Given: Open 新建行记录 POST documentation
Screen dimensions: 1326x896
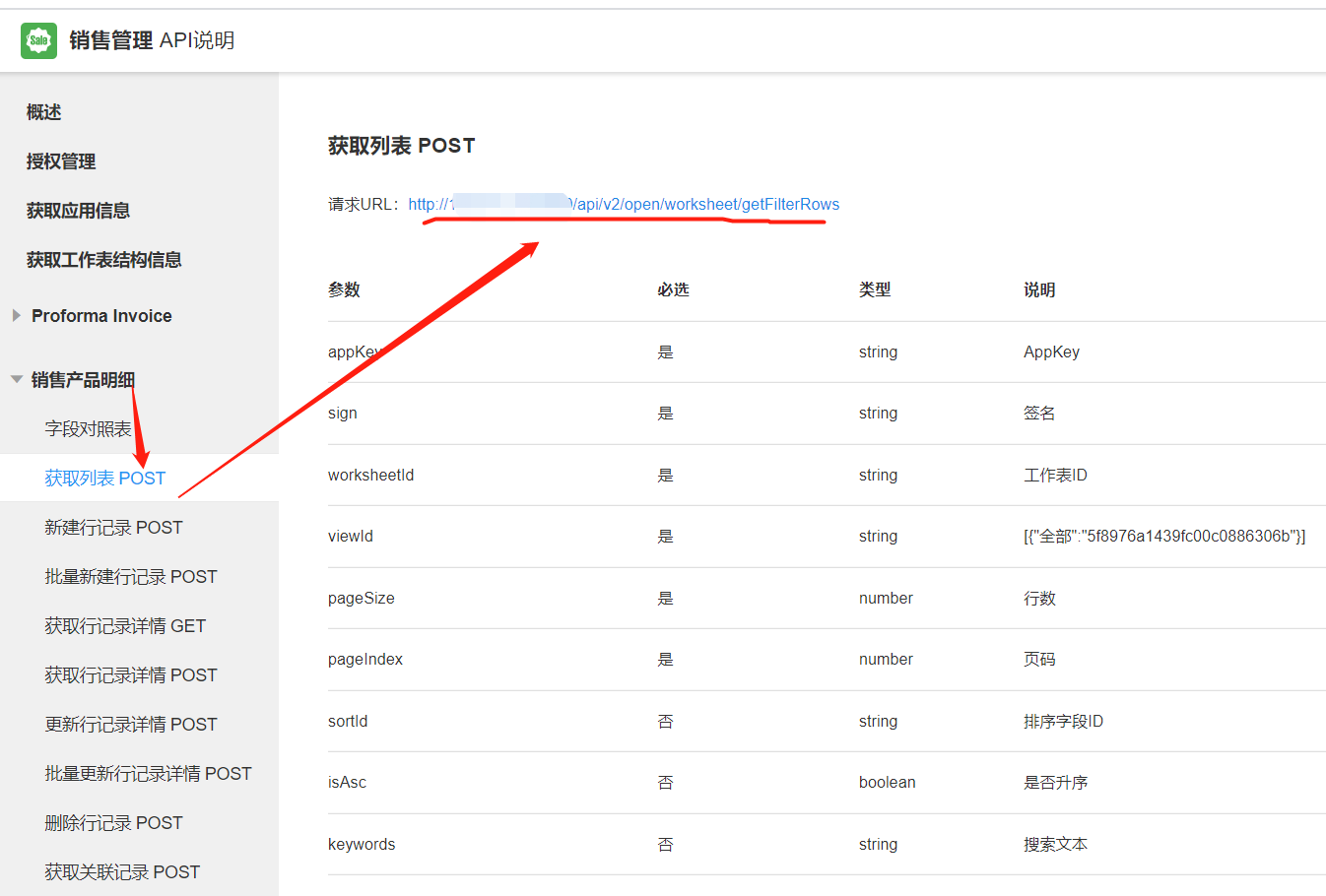Looking at the screenshot, I should coord(113,528).
